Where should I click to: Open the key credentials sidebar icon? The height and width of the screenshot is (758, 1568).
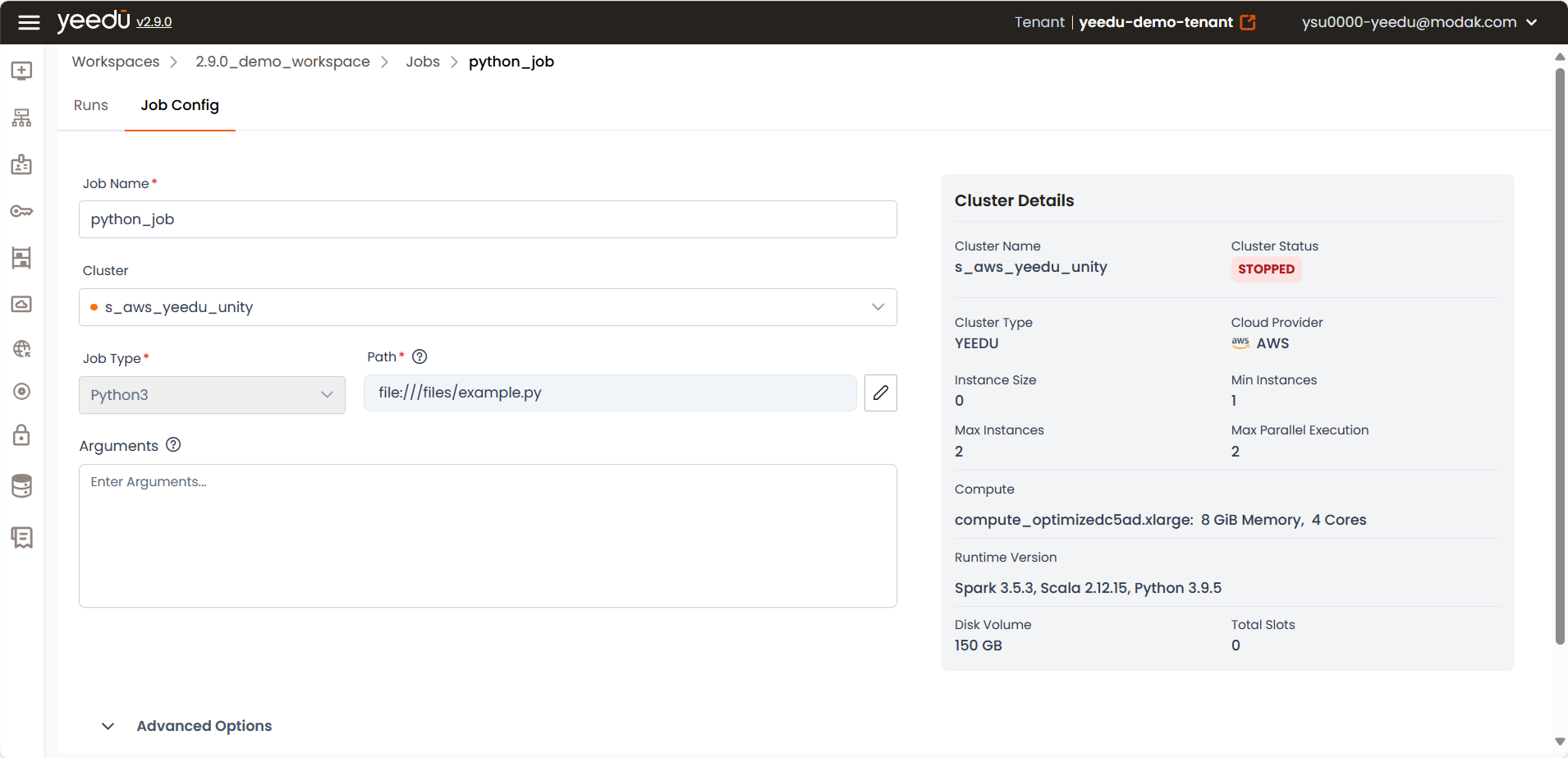(22, 211)
